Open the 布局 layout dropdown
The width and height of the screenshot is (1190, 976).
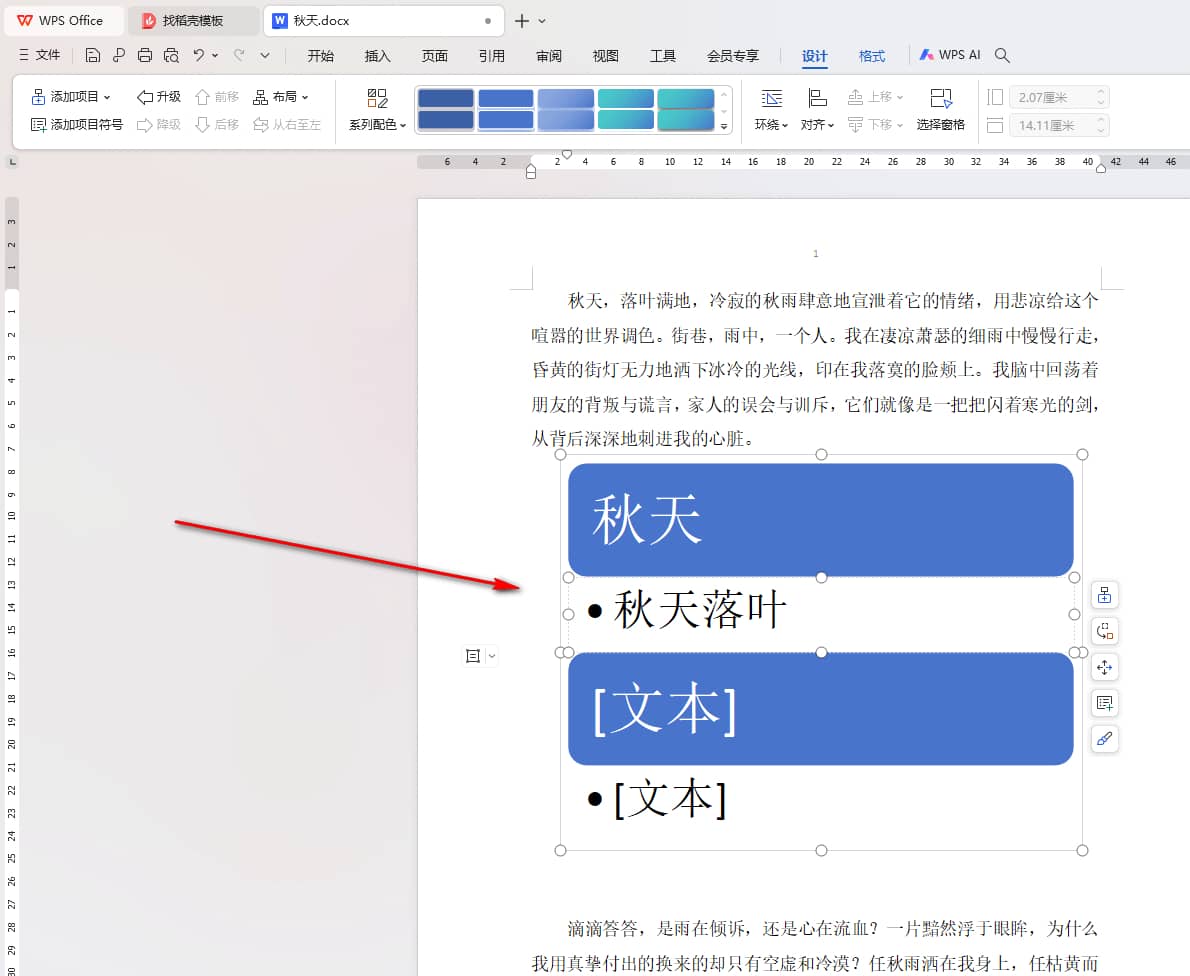(x=281, y=96)
